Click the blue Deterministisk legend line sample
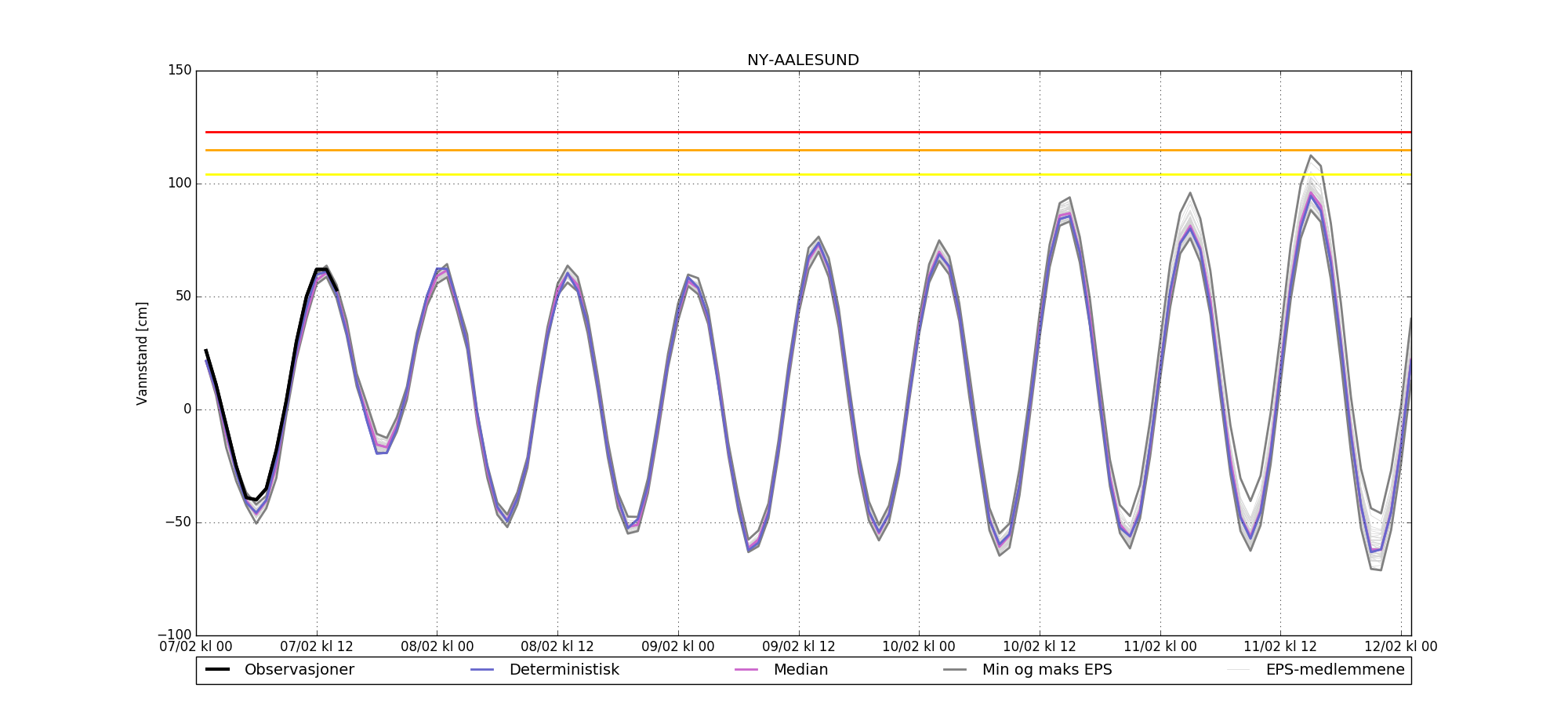Viewport: 1568px width, 706px height. [x=481, y=670]
